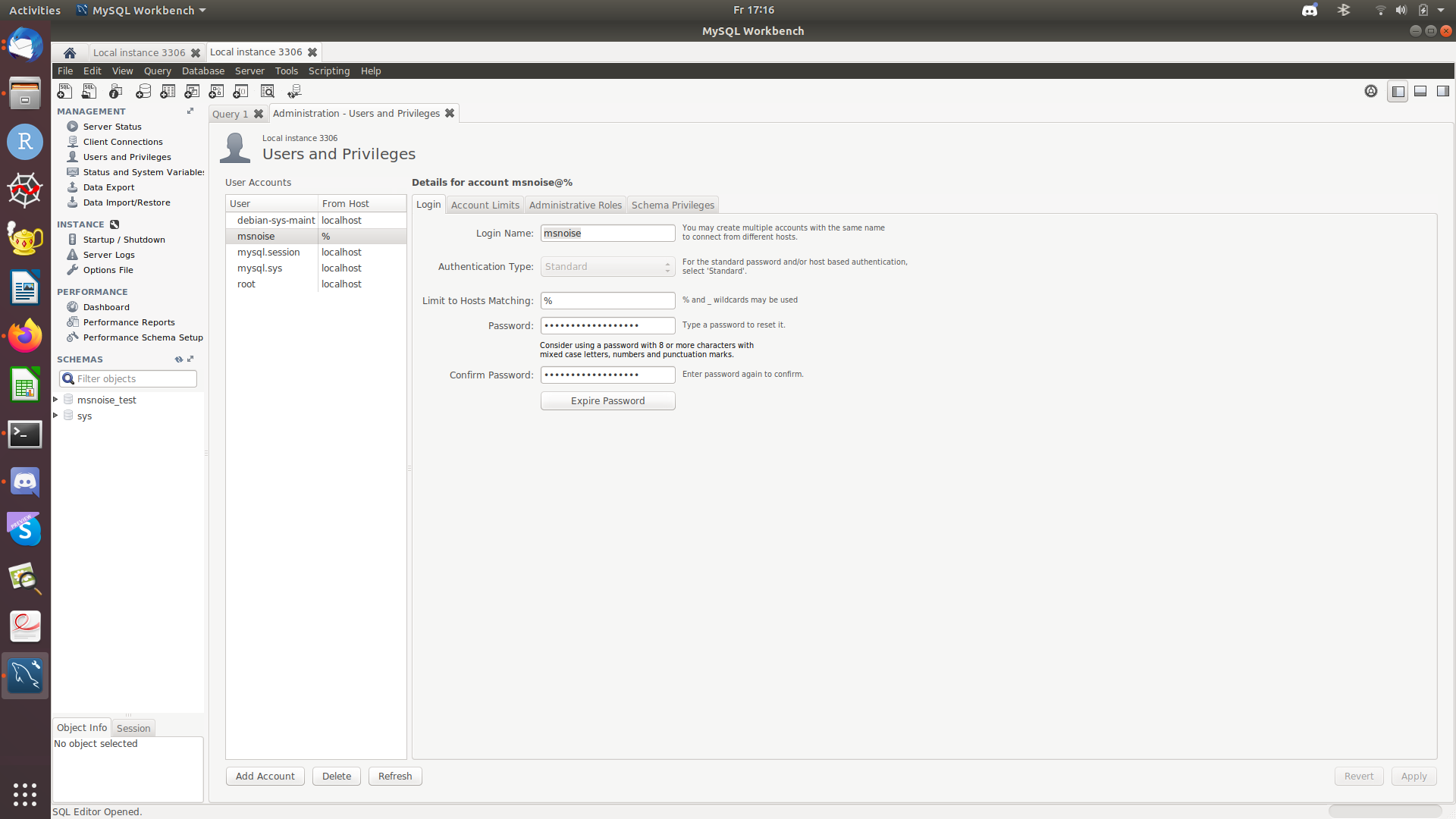Open the Authentication Type dropdown

[x=607, y=267]
